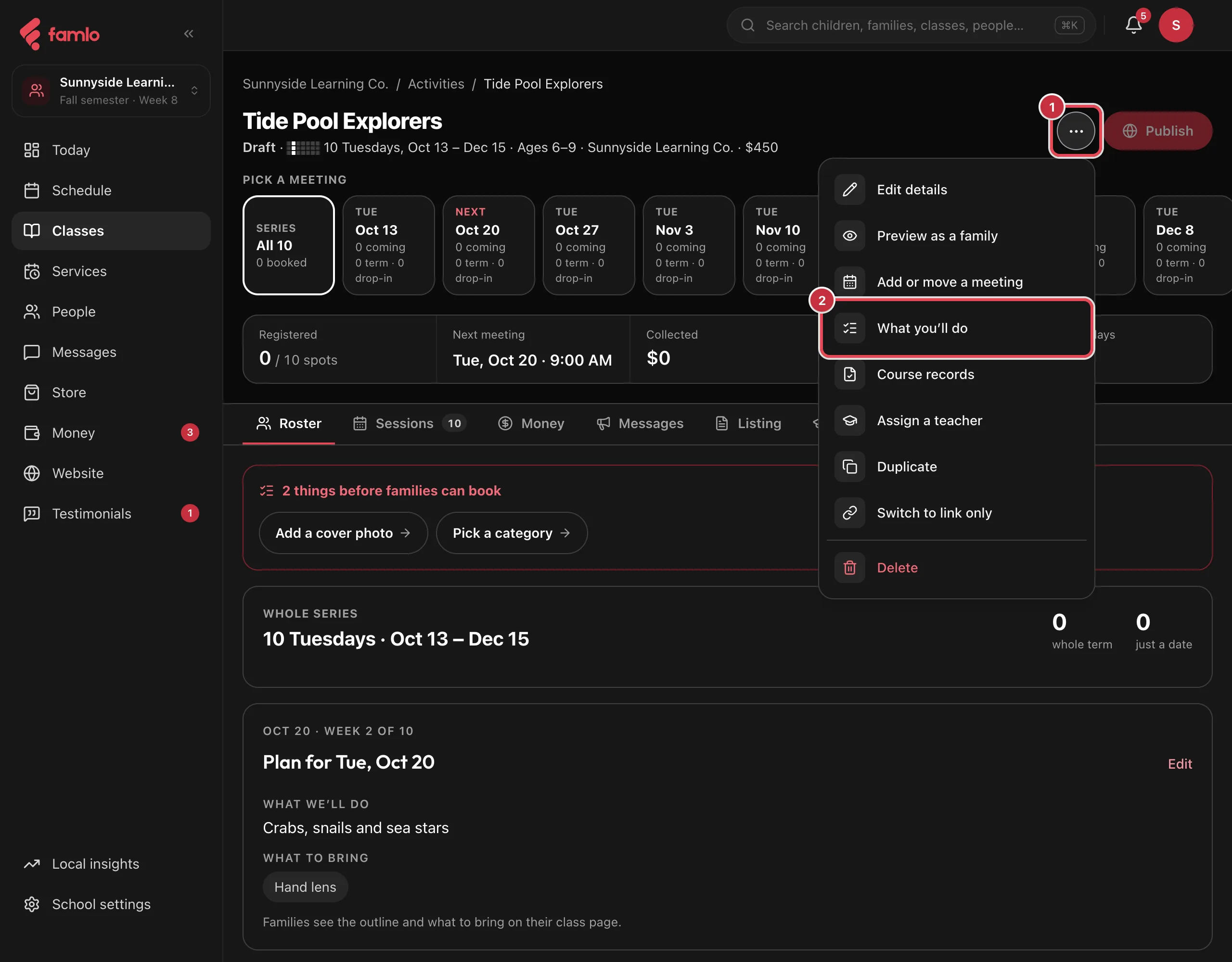This screenshot has height=962, width=1232.
Task: Click the Publish button
Action: click(1157, 131)
